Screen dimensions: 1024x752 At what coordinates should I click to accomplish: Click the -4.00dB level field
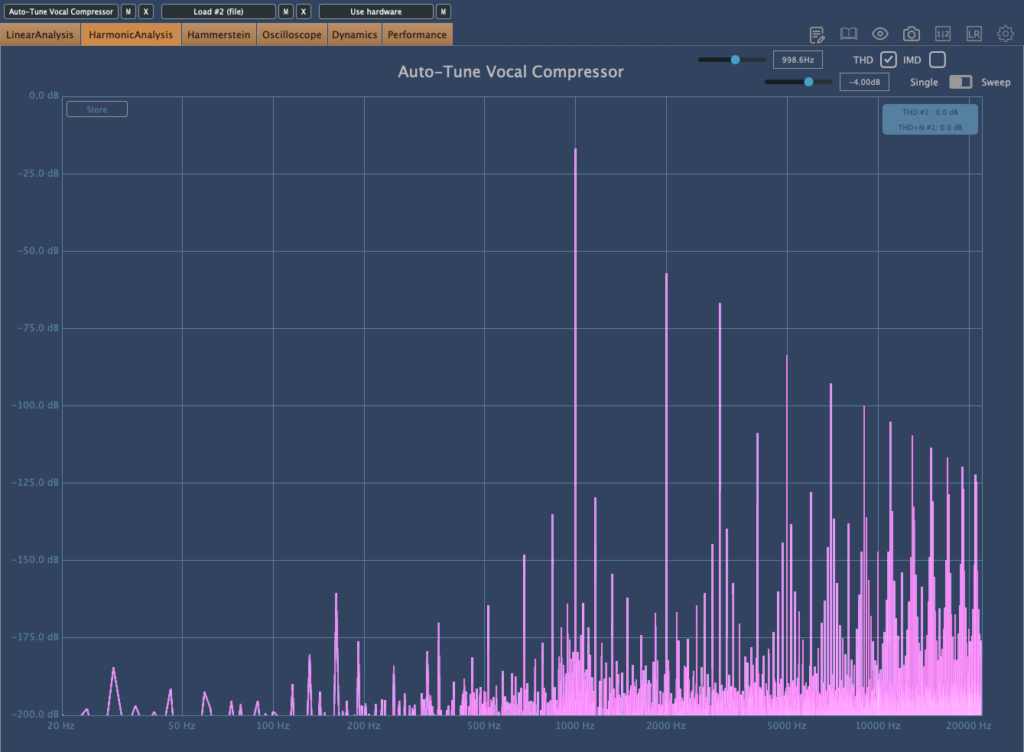[x=864, y=82]
